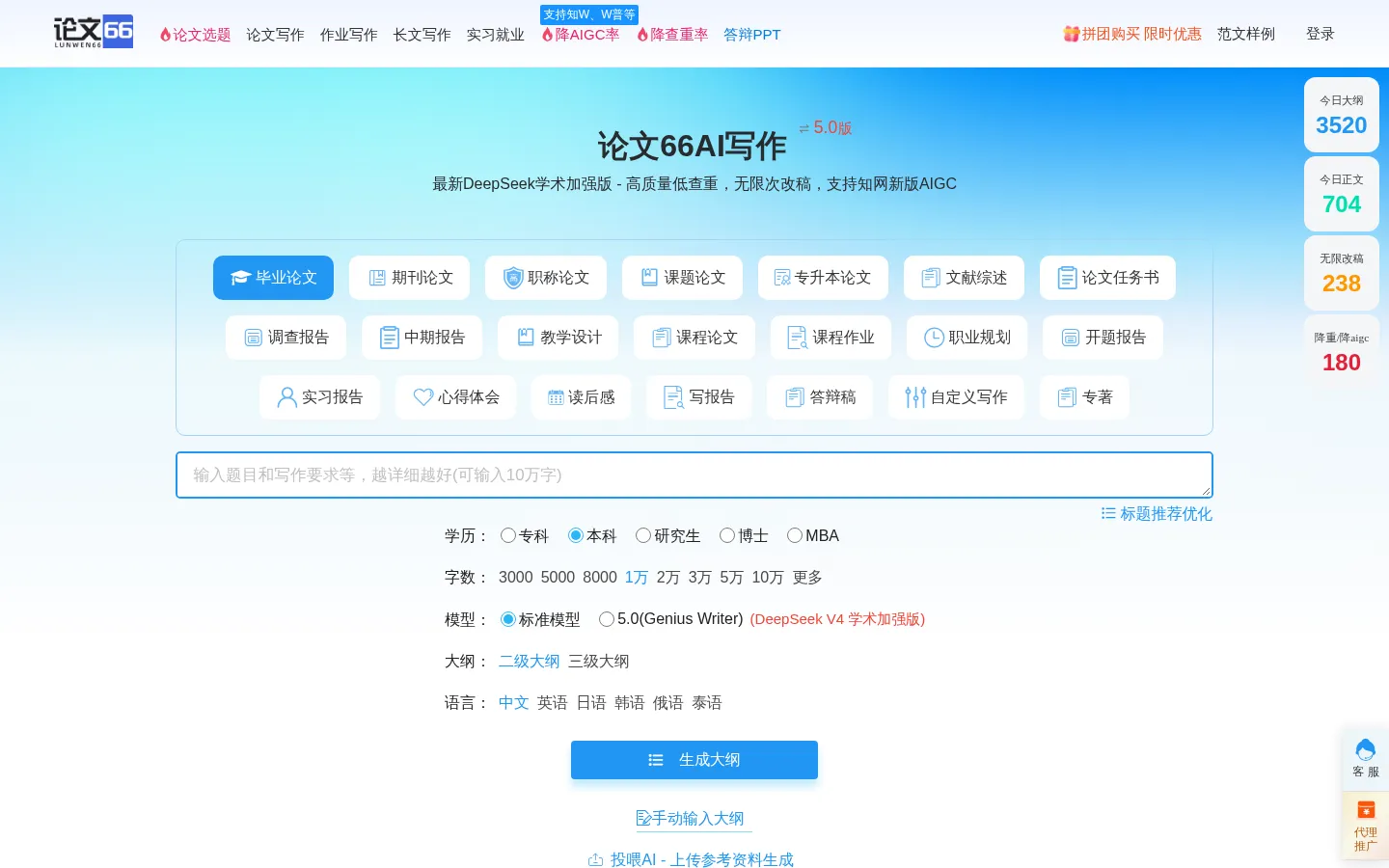Pick the 教学设计 category
The image size is (1389, 868).
(x=558, y=338)
